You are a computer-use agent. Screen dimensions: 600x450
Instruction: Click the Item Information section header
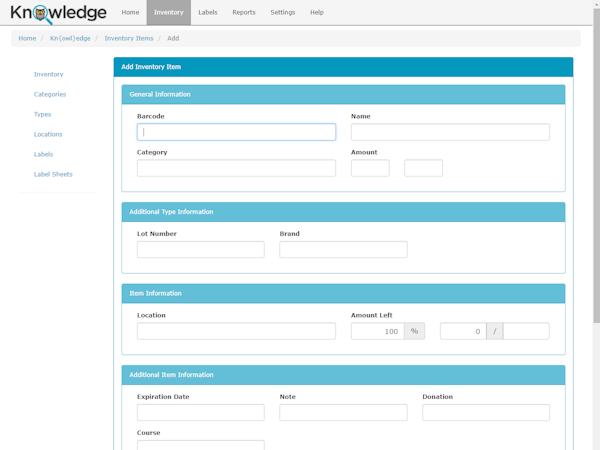click(x=344, y=293)
